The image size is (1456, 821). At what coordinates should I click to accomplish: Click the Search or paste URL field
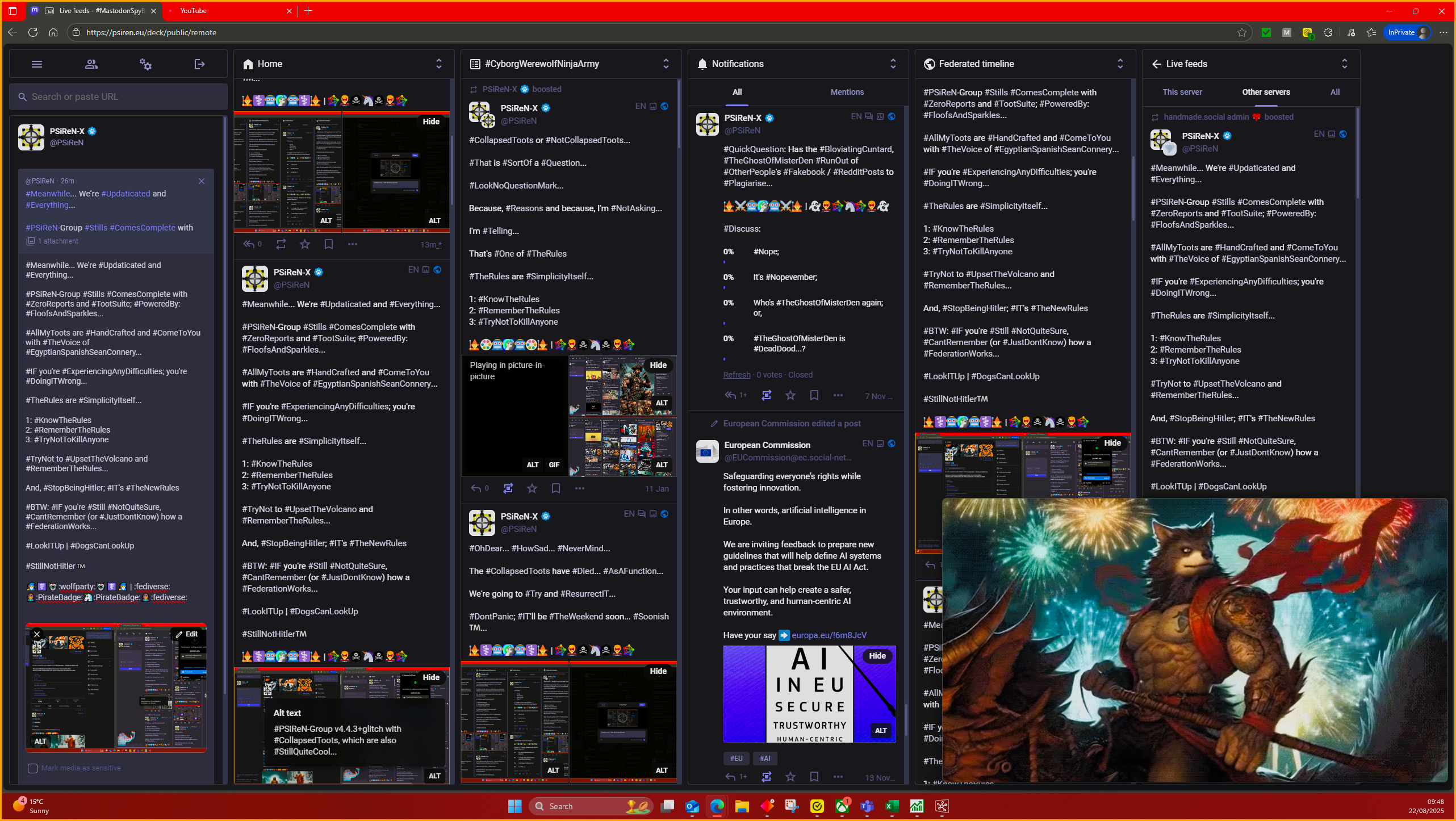118,97
